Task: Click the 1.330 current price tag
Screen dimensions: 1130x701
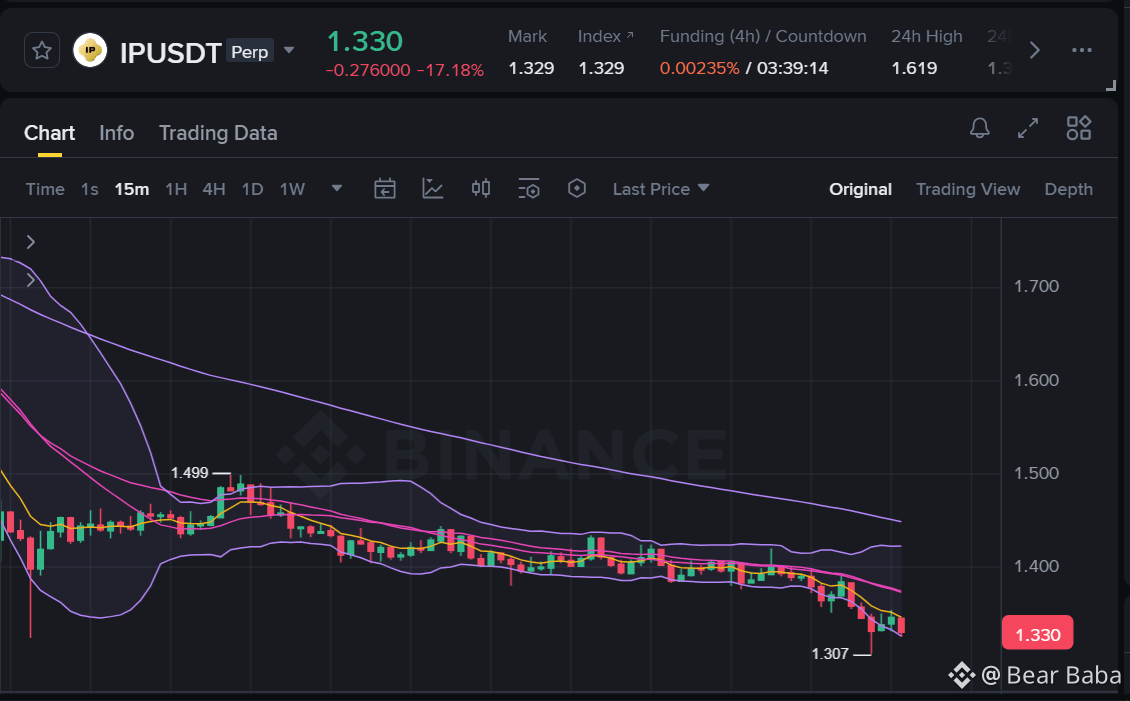Action: click(x=1037, y=635)
